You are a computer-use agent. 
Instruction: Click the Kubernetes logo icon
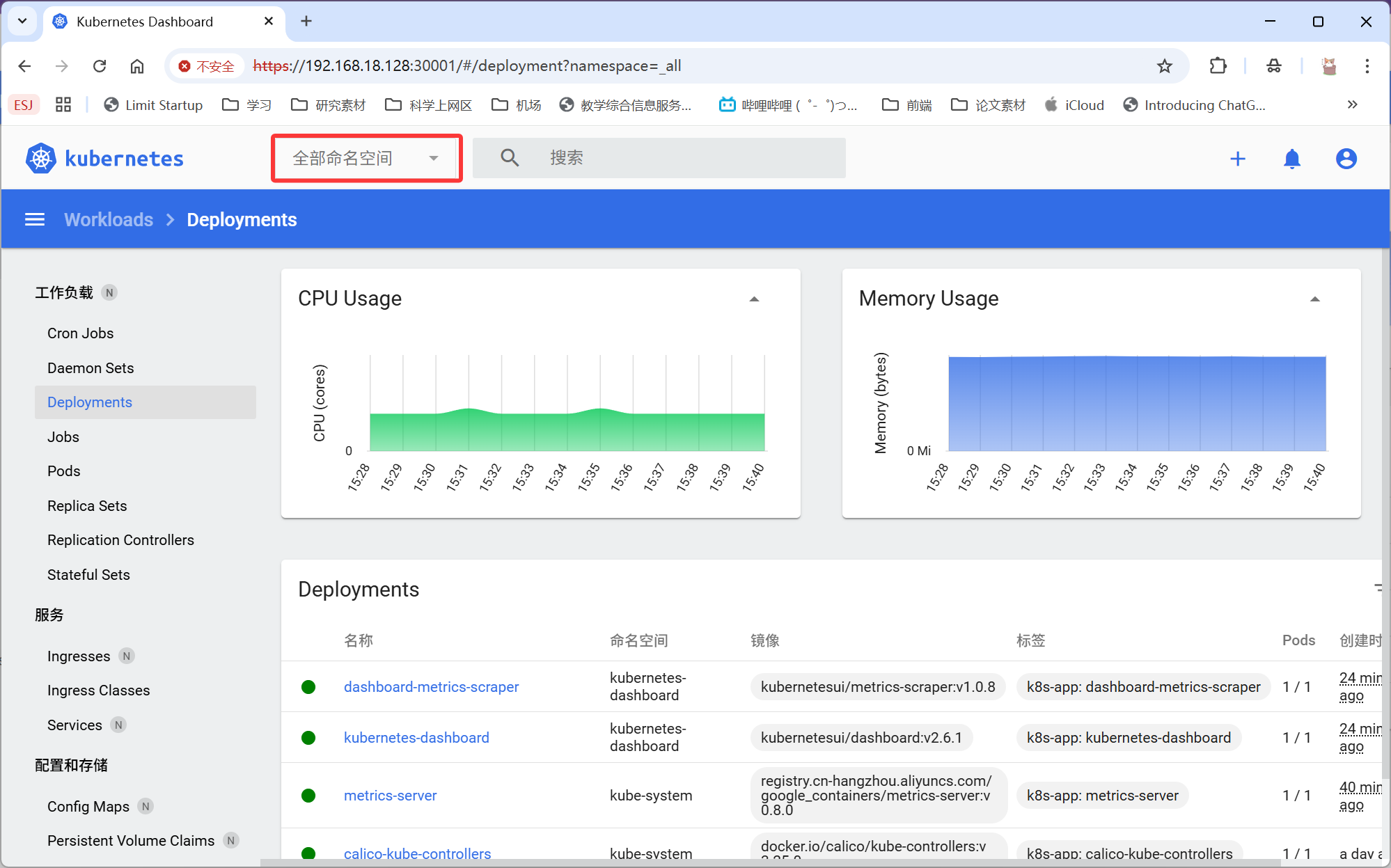coord(41,159)
